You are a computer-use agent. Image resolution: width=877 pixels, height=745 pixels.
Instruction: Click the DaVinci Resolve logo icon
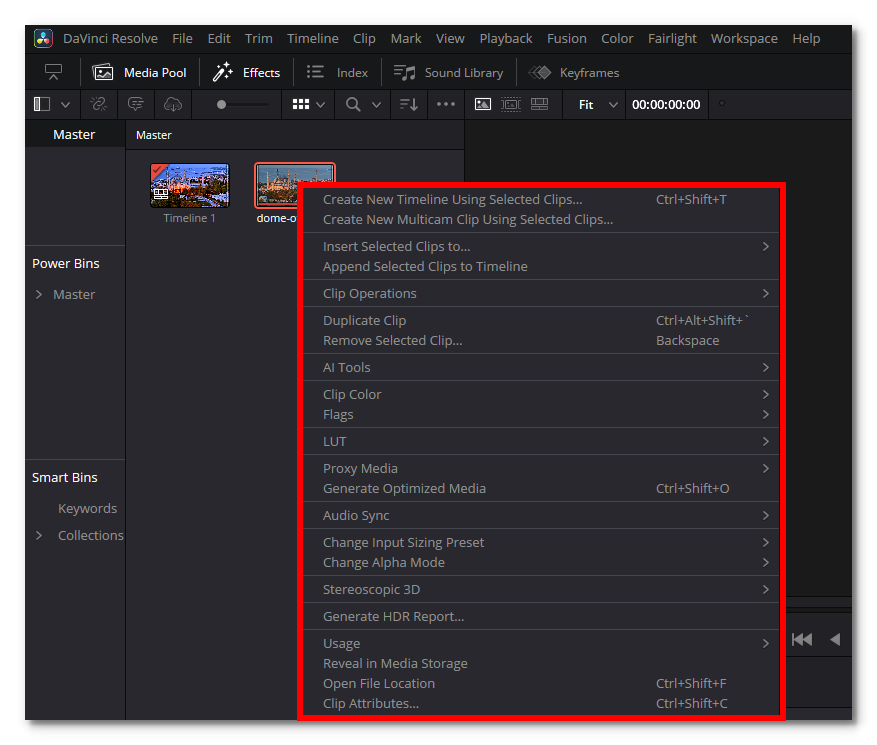pyautogui.click(x=43, y=39)
